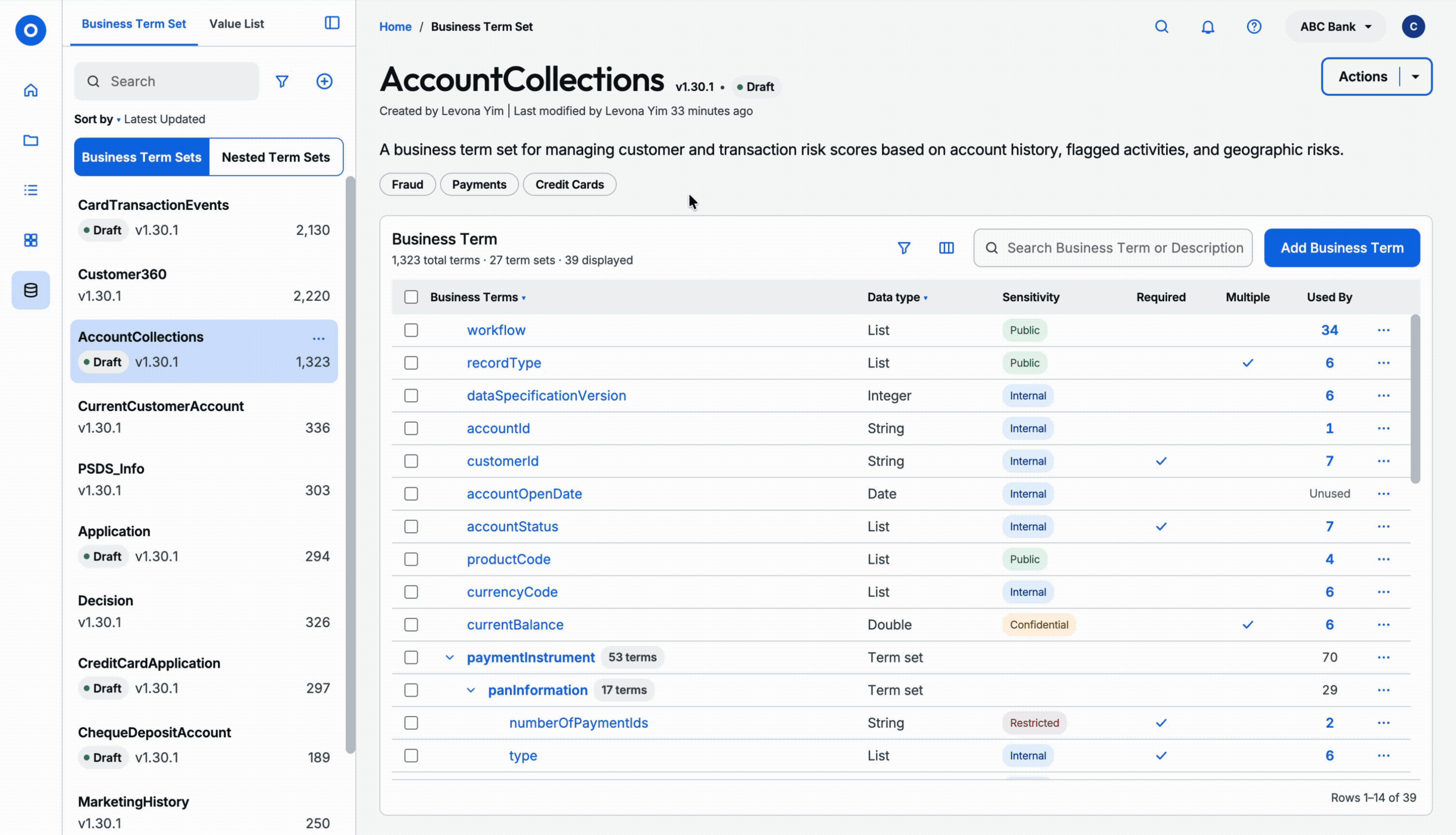Open the folder icon in left sidebar
This screenshot has height=835, width=1456.
30,140
